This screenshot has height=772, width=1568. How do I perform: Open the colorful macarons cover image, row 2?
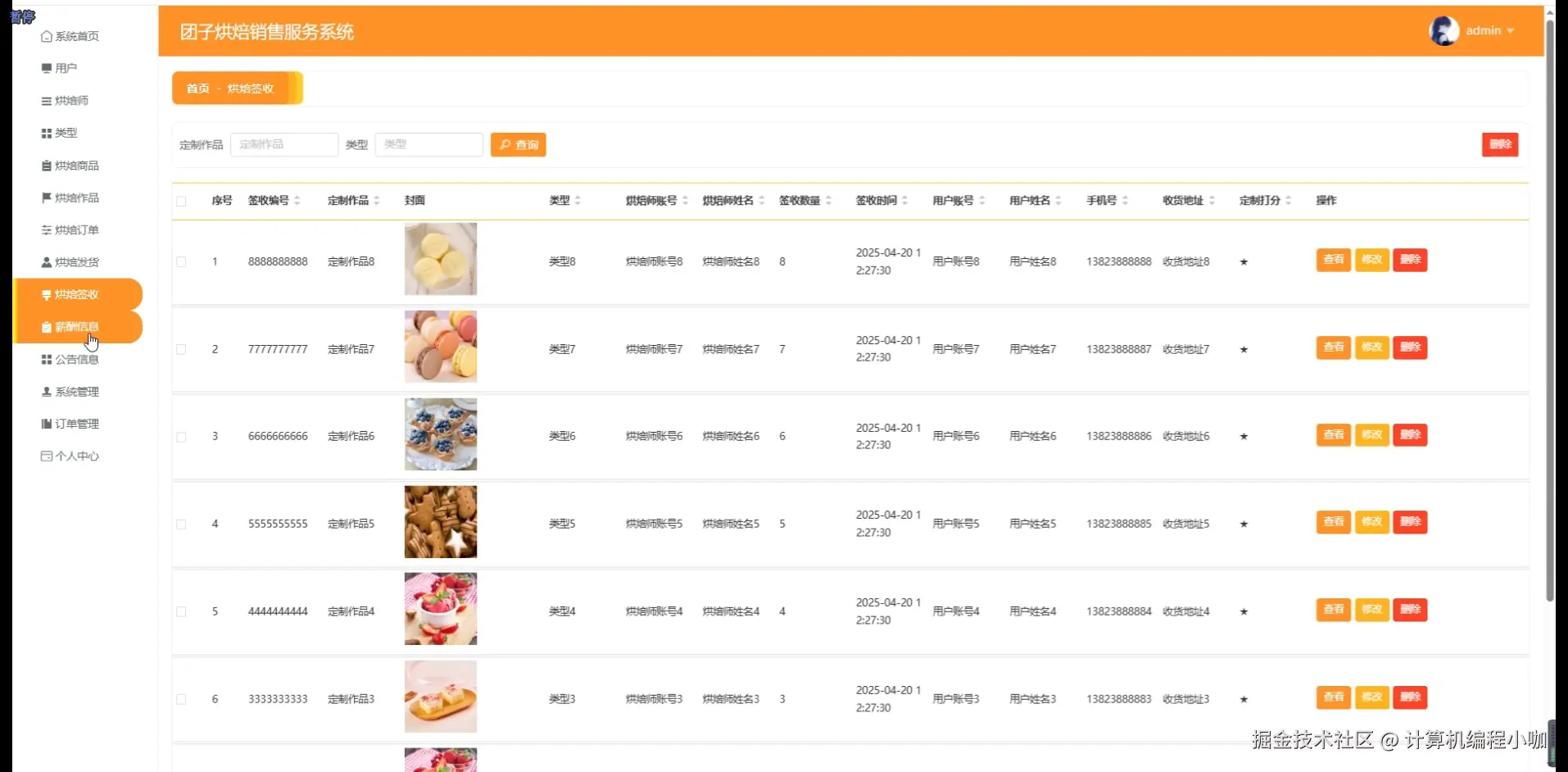click(441, 347)
